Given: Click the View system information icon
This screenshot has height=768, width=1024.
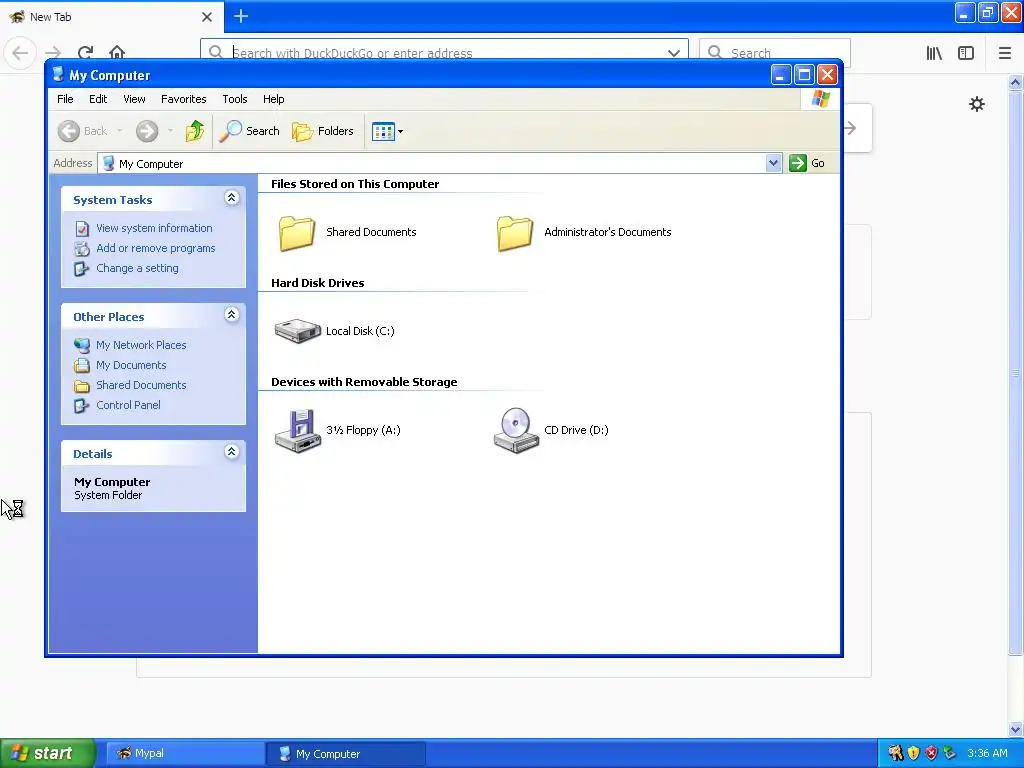Looking at the screenshot, I should click(x=82, y=229).
